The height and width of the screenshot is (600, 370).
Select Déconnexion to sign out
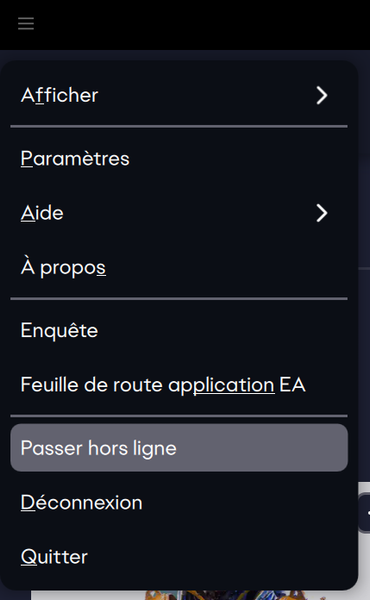pos(179,502)
